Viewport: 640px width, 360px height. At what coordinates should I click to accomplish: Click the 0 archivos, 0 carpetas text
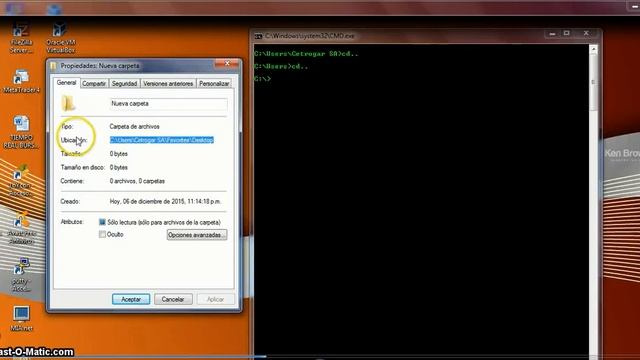point(137,181)
